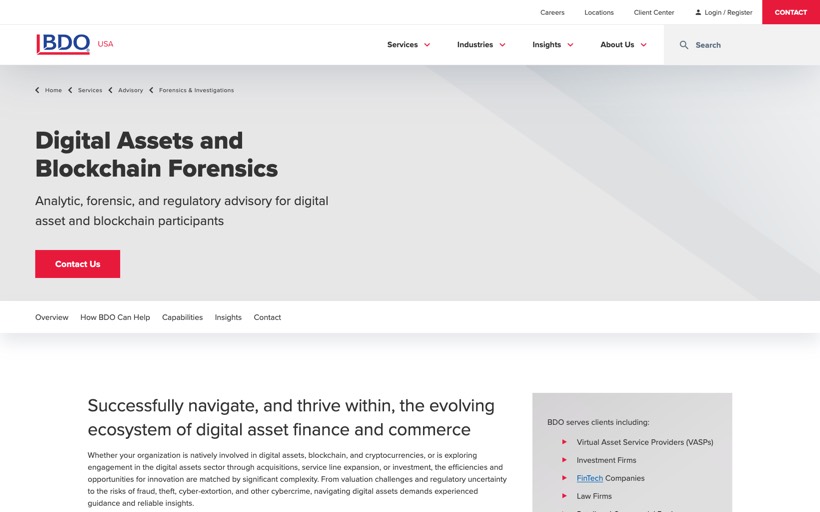
Task: Click the About Us menu arrow chevron
Action: click(643, 45)
